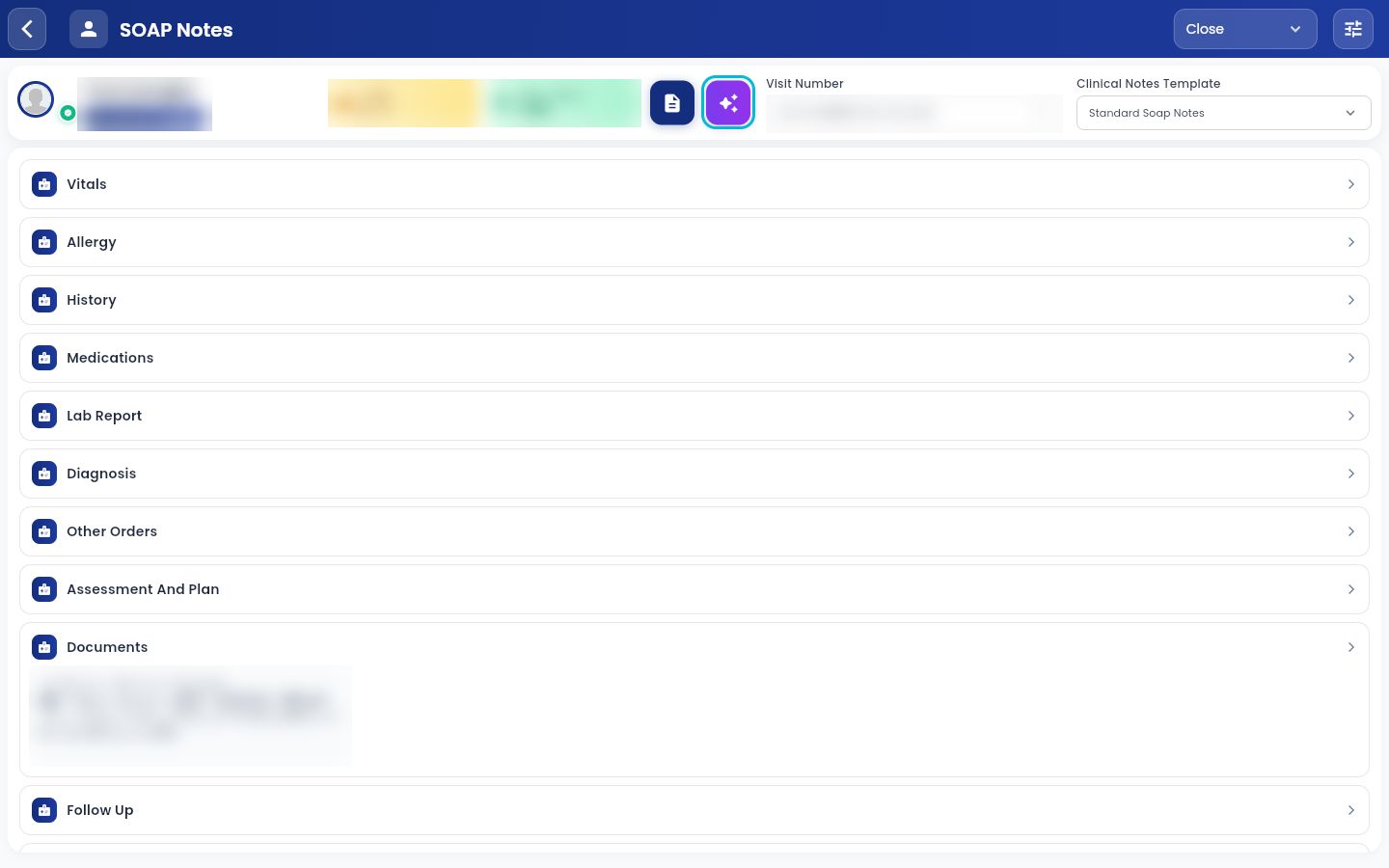Click the History section medical icon
The height and width of the screenshot is (868, 1389).
click(44, 300)
